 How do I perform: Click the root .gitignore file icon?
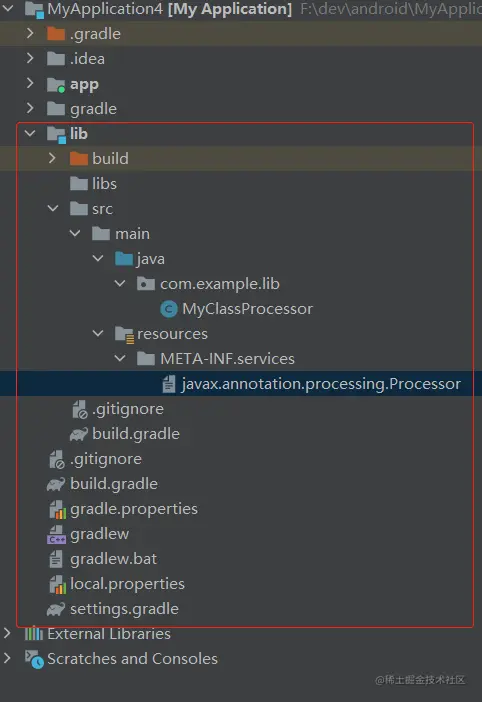click(x=57, y=459)
